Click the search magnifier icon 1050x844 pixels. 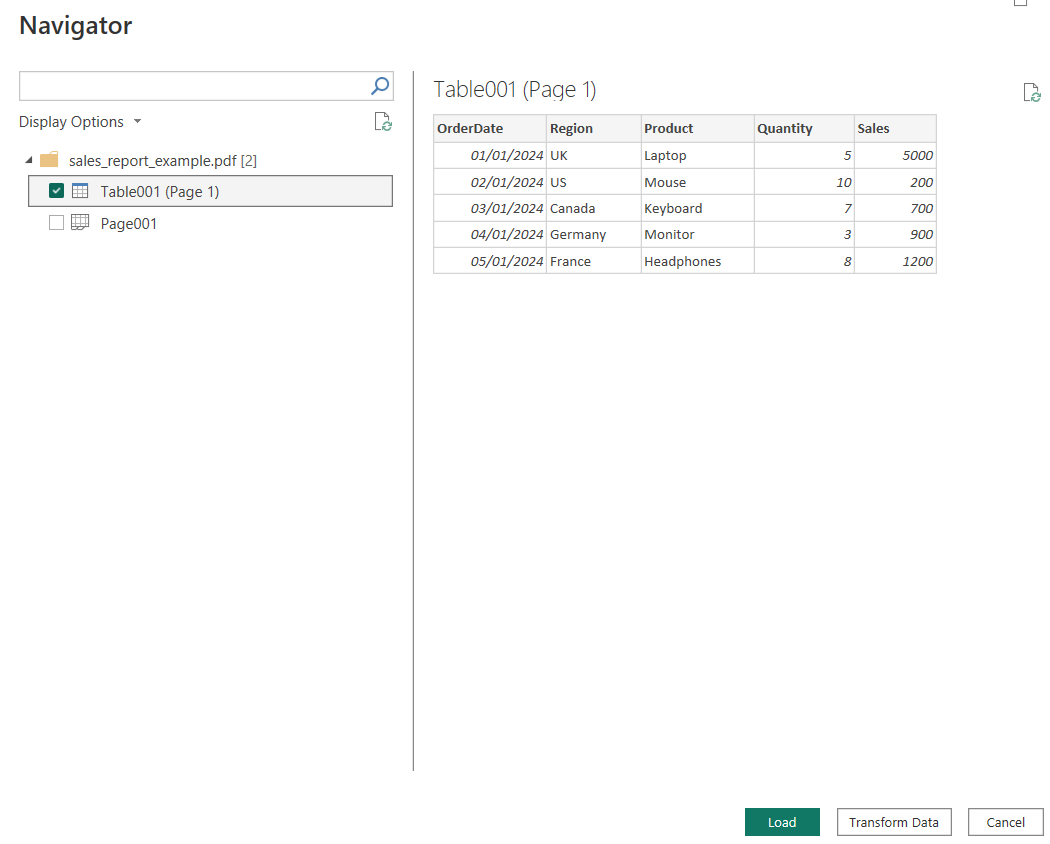pyautogui.click(x=380, y=86)
